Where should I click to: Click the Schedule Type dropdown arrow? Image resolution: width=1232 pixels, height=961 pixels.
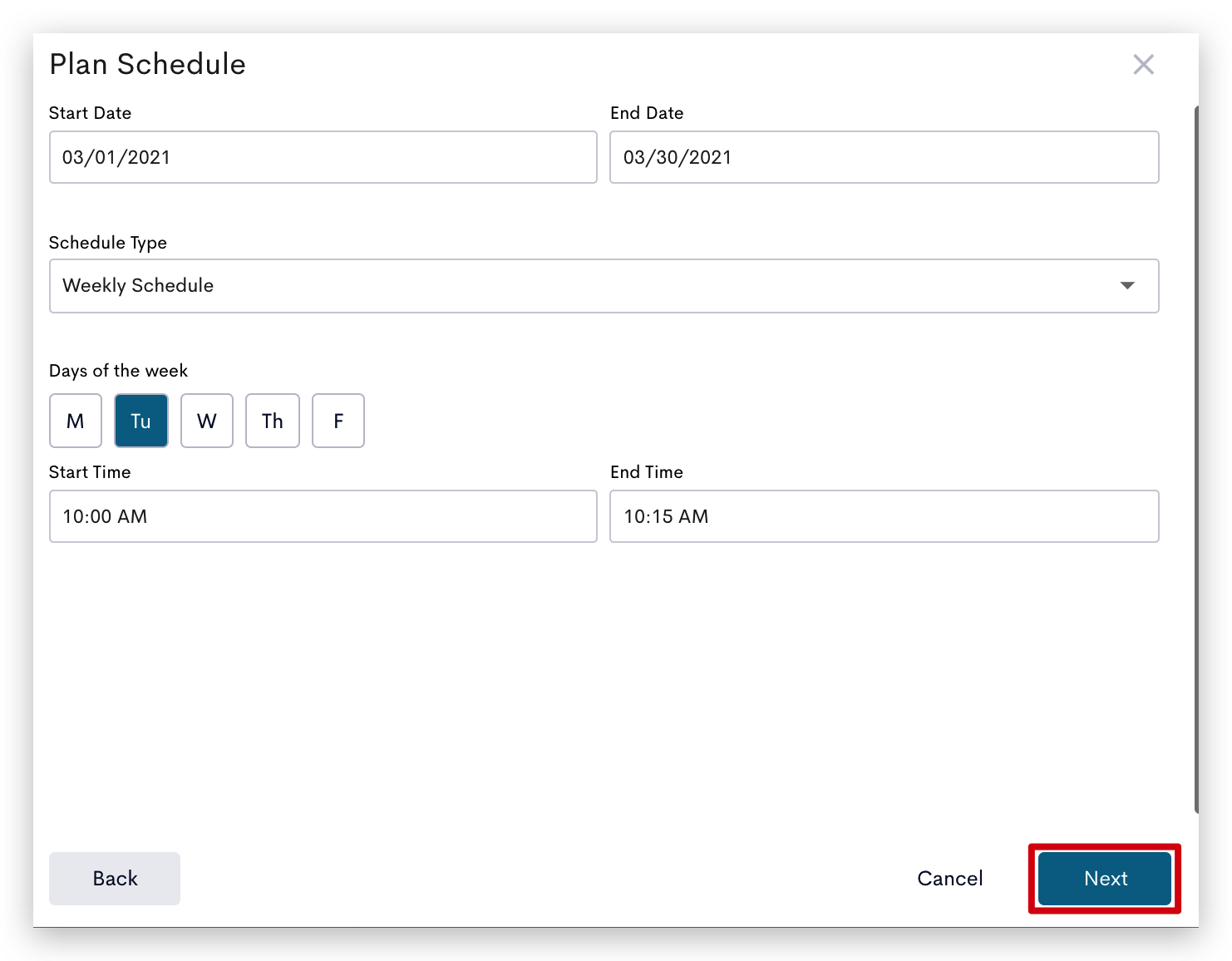click(x=1127, y=286)
